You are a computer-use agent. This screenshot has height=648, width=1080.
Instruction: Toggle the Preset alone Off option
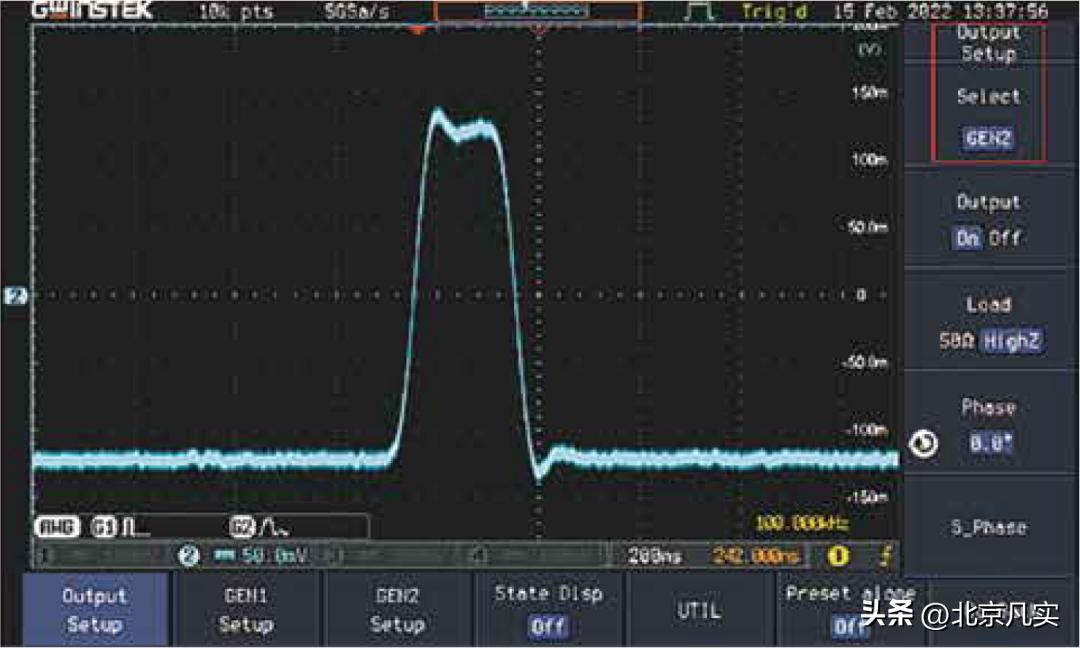(849, 610)
